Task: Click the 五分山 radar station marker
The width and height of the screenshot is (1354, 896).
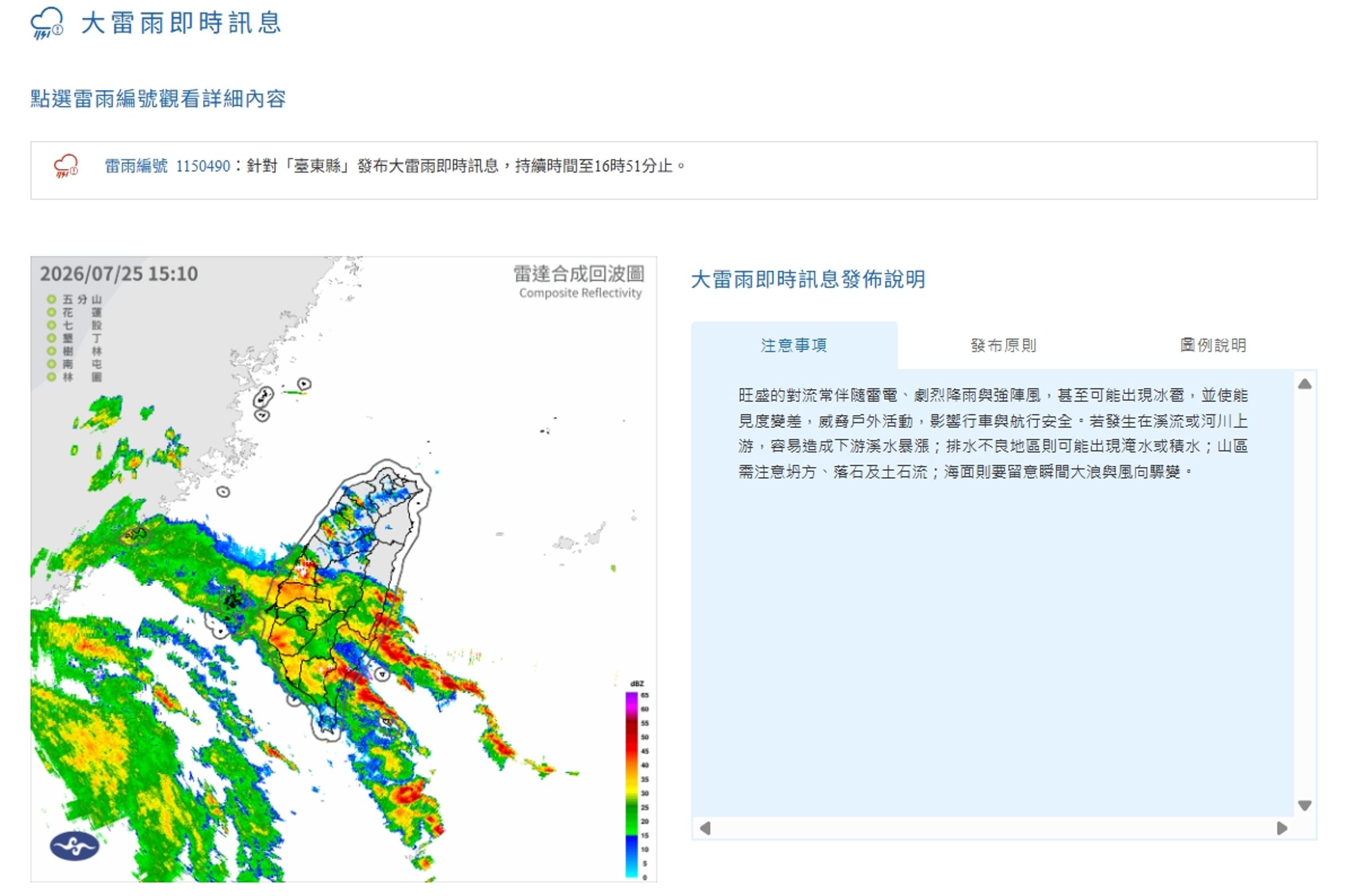Action: coord(51,299)
